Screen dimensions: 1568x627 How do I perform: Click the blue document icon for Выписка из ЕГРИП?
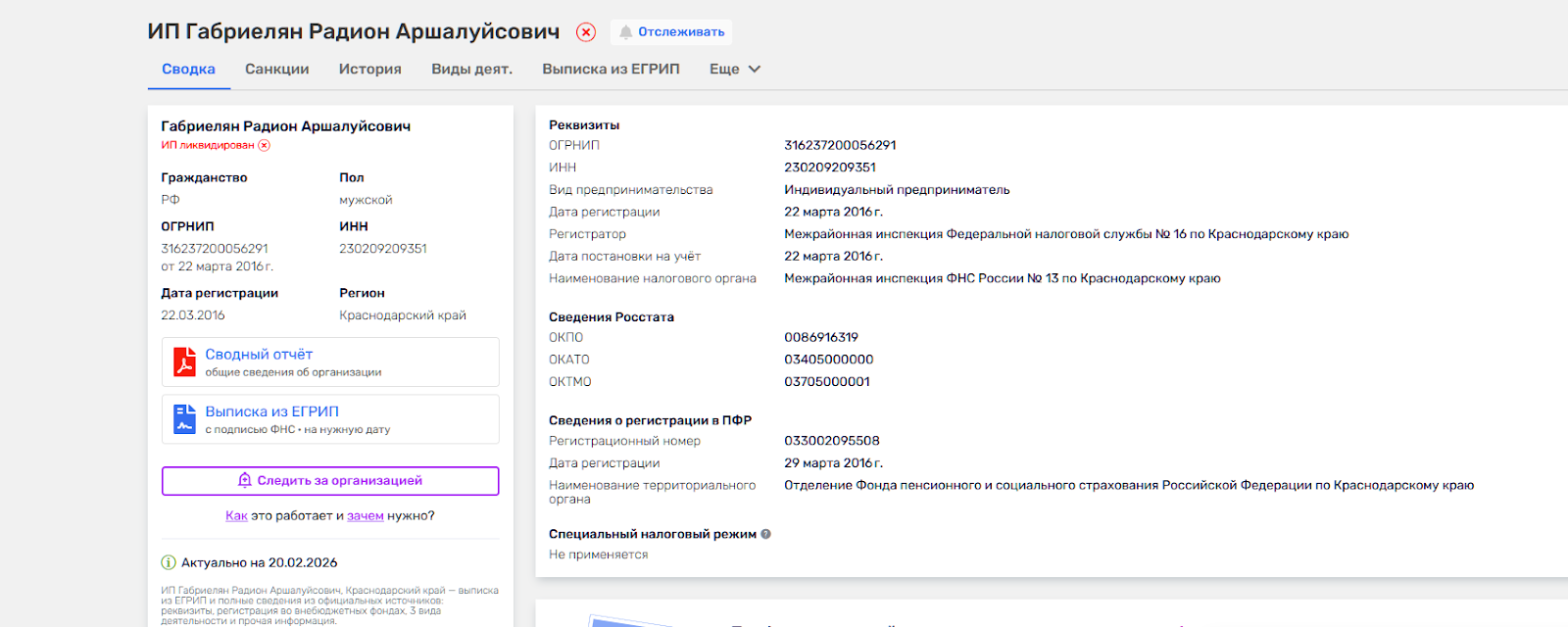tap(184, 419)
